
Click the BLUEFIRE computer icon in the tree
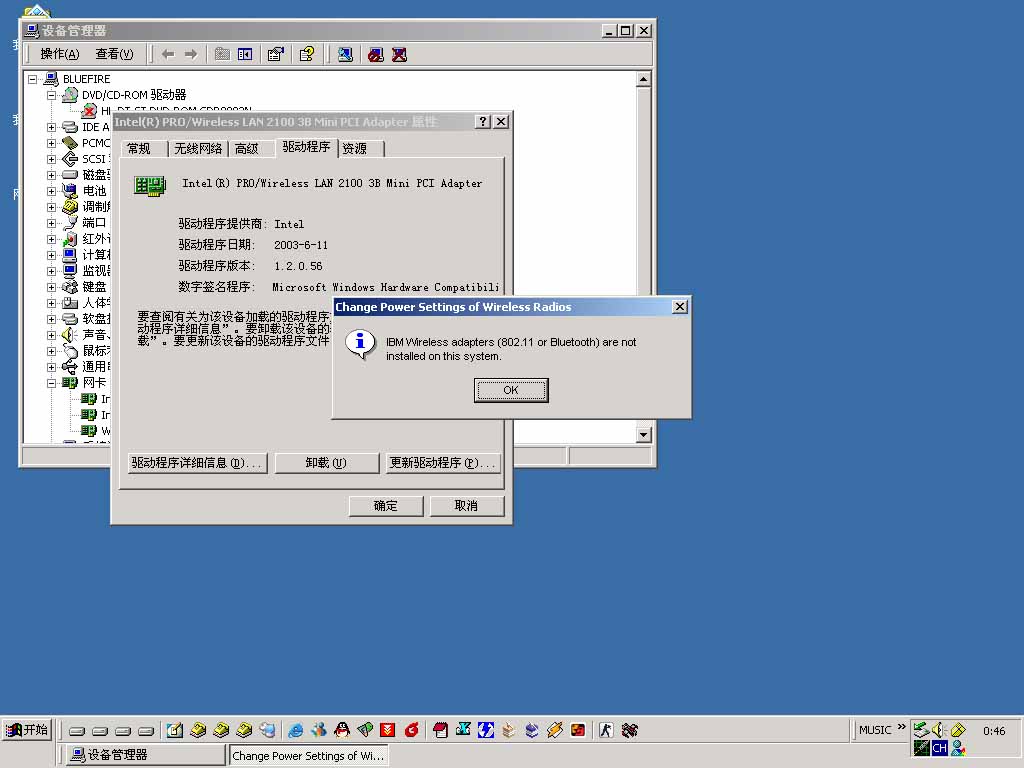[x=51, y=79]
